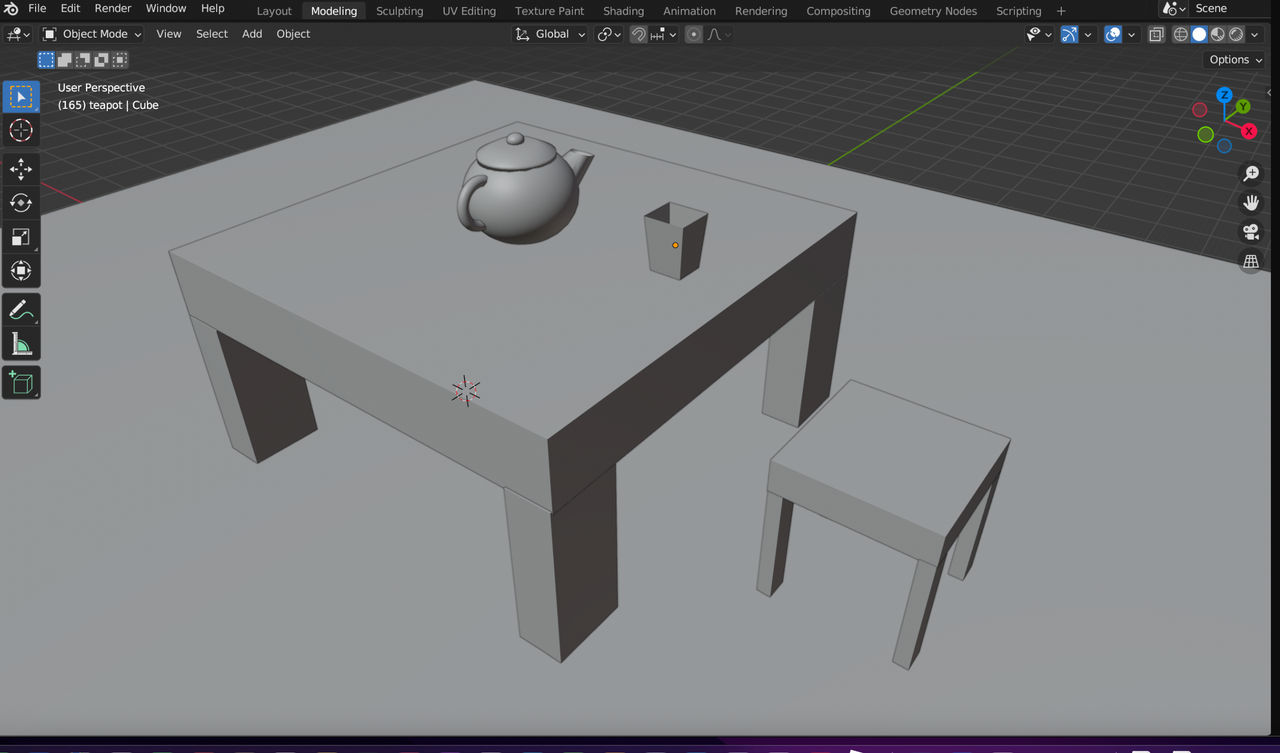Image resolution: width=1280 pixels, height=753 pixels.
Task: Open the Select menu
Action: (x=211, y=33)
